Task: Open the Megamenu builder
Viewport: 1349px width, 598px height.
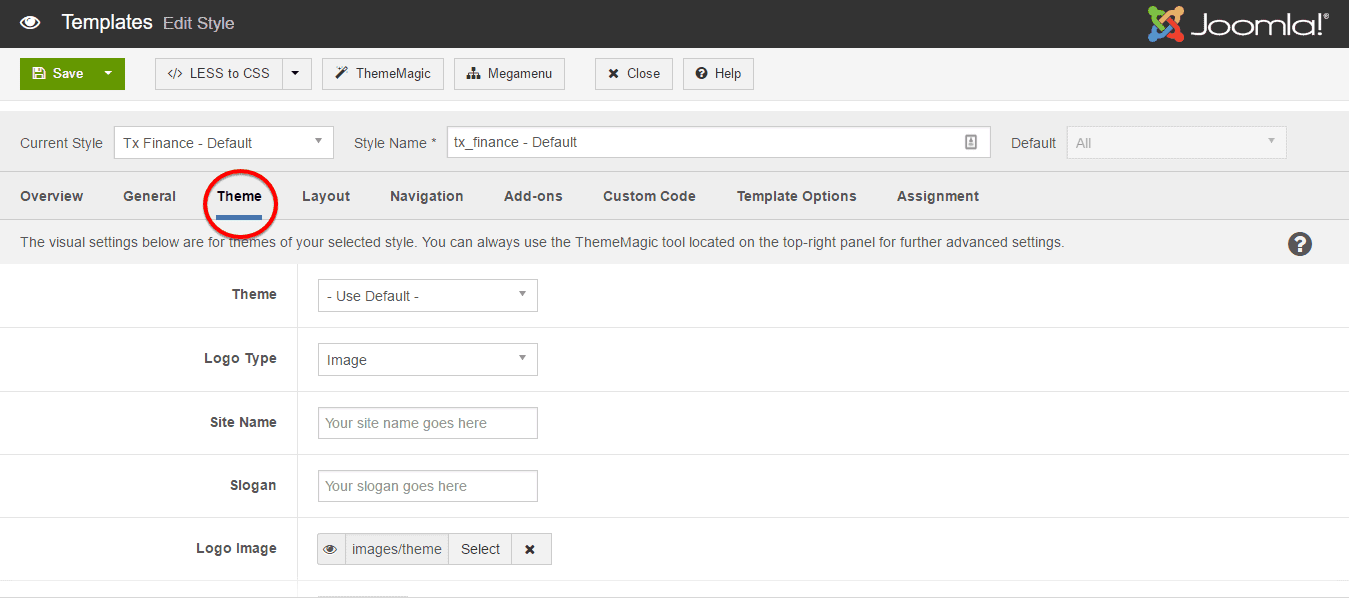Action: [509, 74]
